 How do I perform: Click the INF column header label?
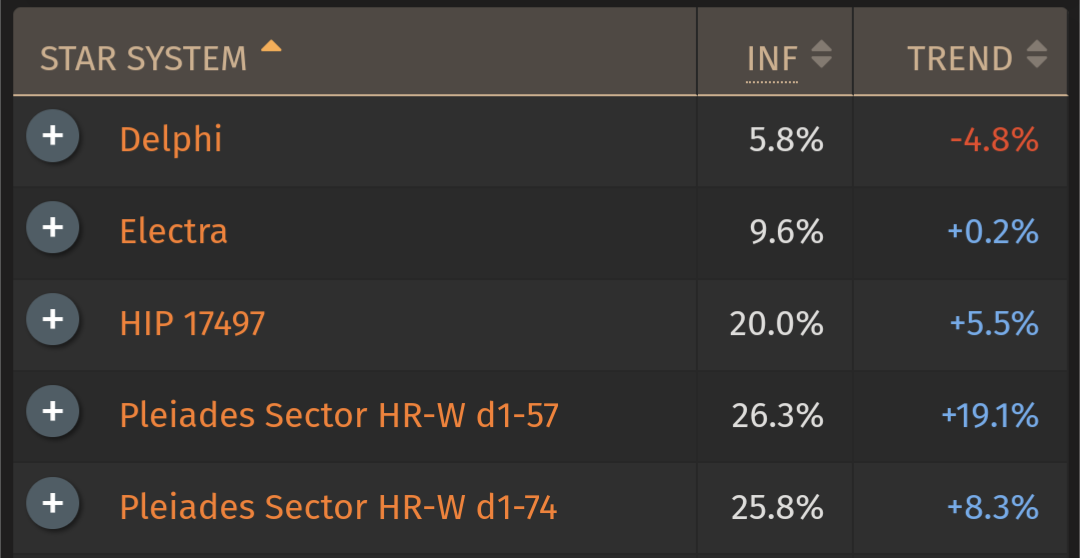coord(772,59)
